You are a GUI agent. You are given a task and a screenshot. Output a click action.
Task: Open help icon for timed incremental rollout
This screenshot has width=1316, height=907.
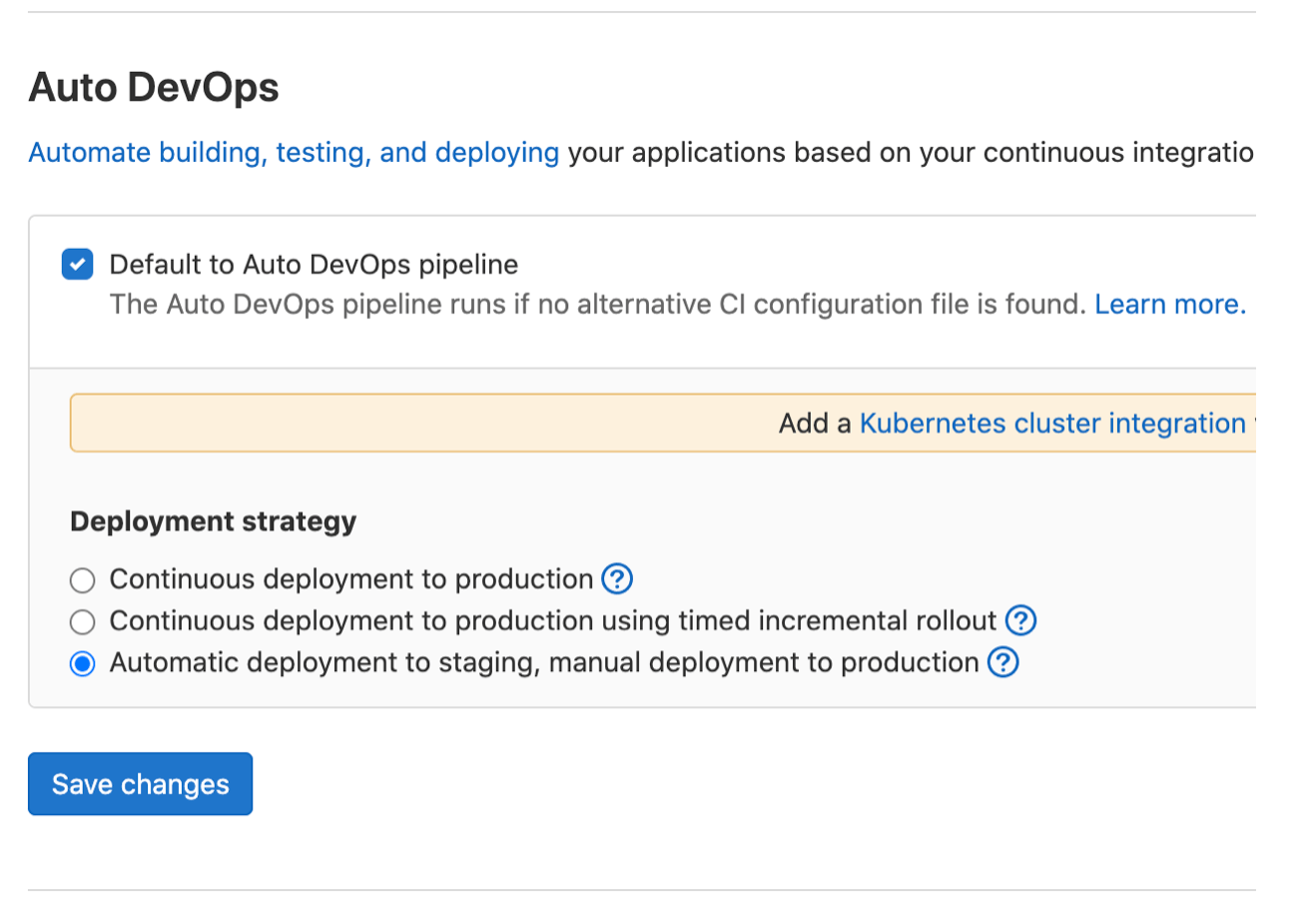pos(1020,620)
